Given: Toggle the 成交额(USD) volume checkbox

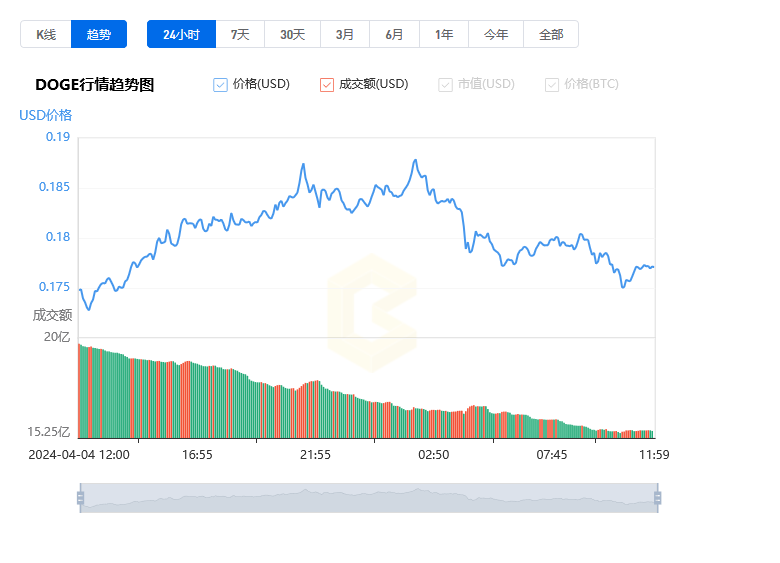Looking at the screenshot, I should (327, 85).
